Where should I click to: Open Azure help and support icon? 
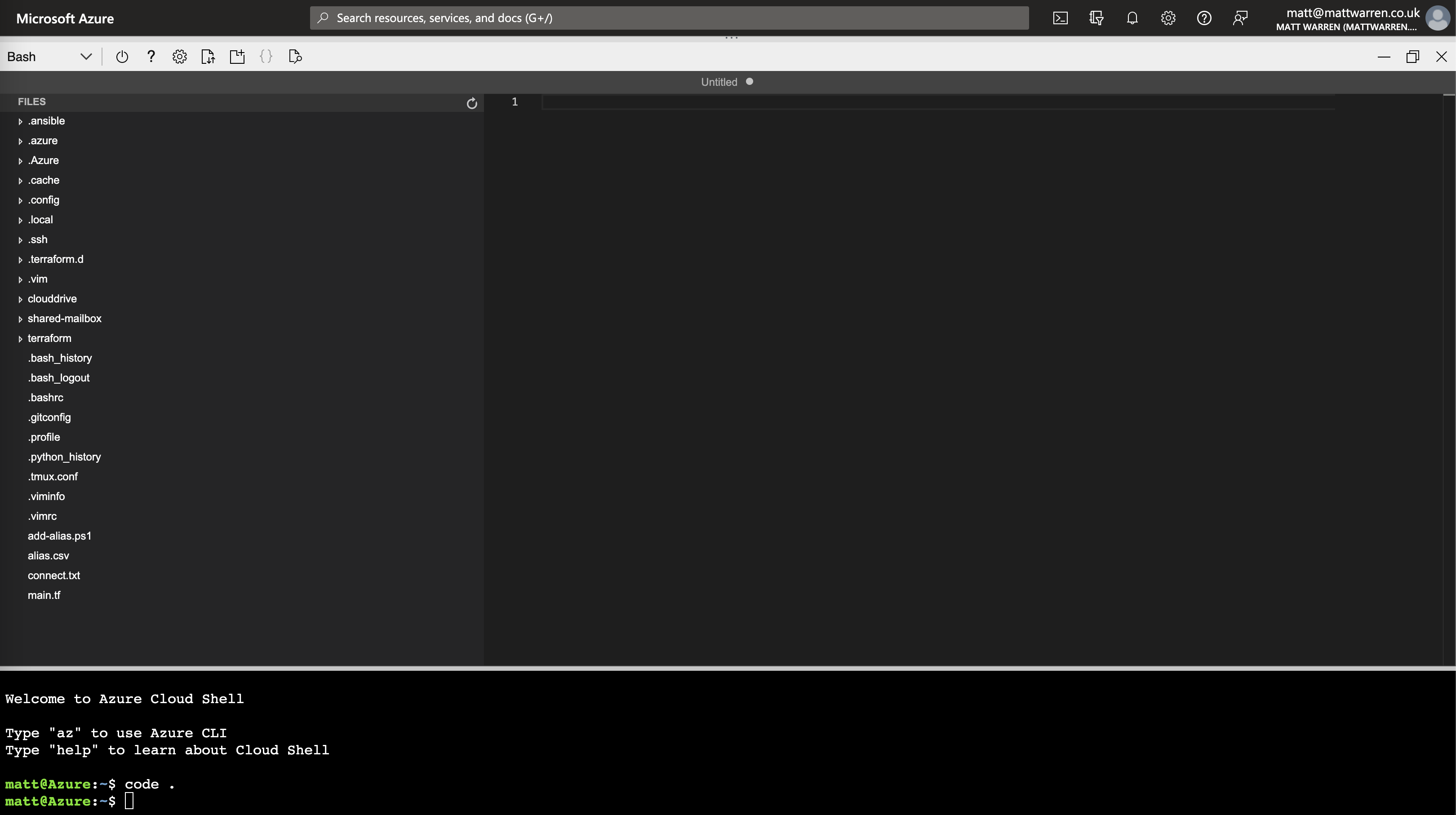click(x=1204, y=18)
